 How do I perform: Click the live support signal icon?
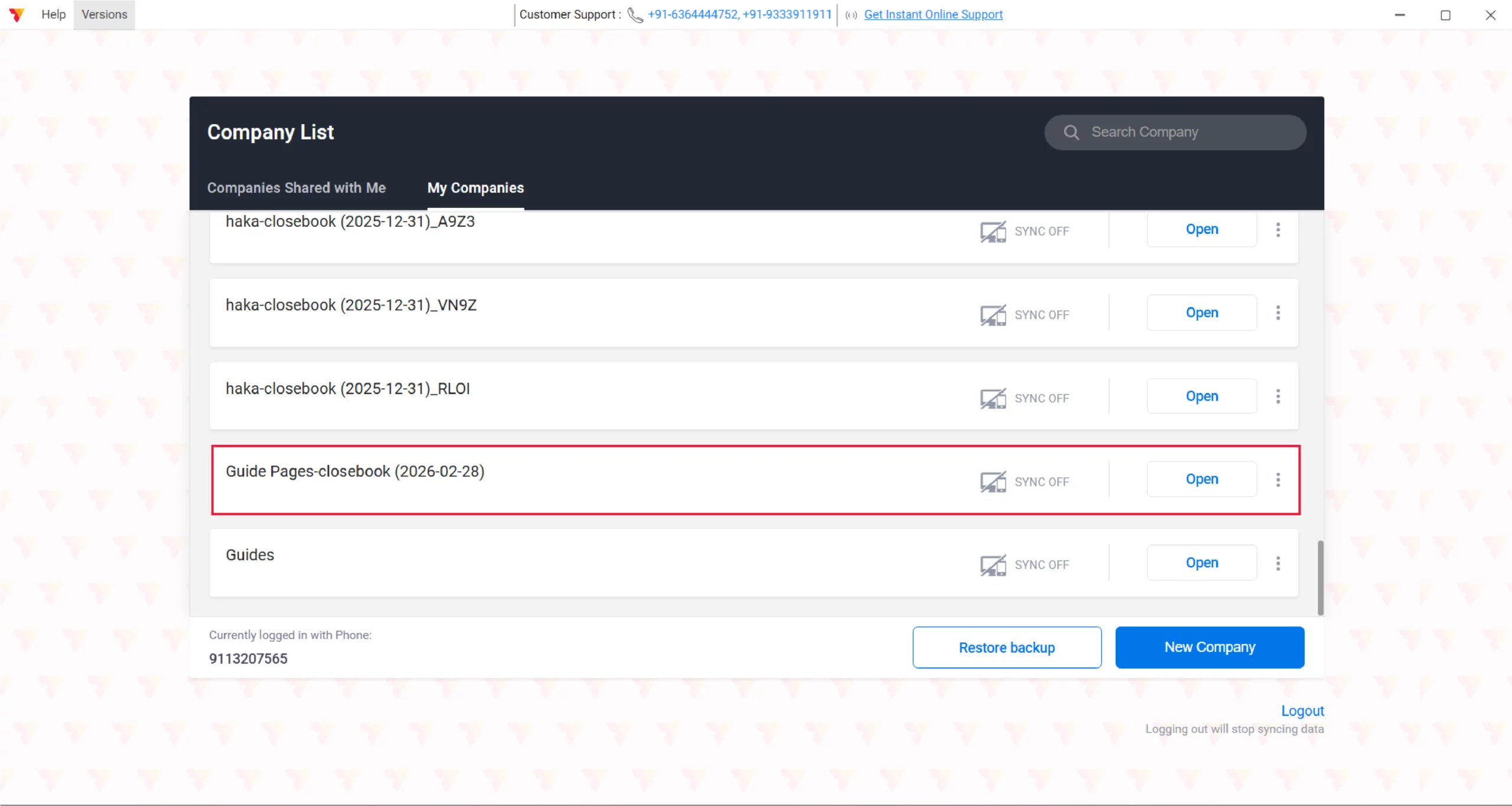851,15
